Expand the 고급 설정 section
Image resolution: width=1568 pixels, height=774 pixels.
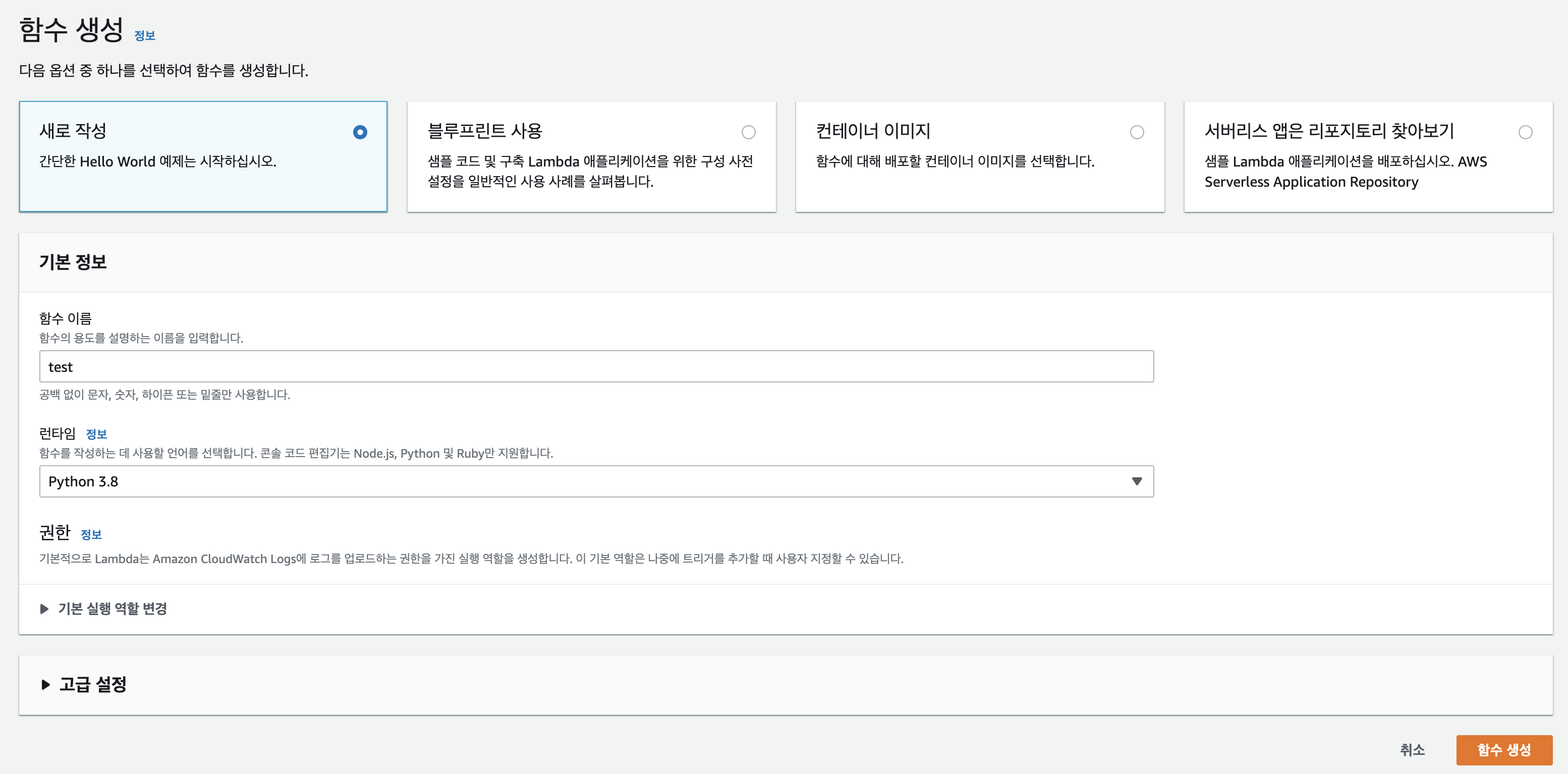point(93,684)
